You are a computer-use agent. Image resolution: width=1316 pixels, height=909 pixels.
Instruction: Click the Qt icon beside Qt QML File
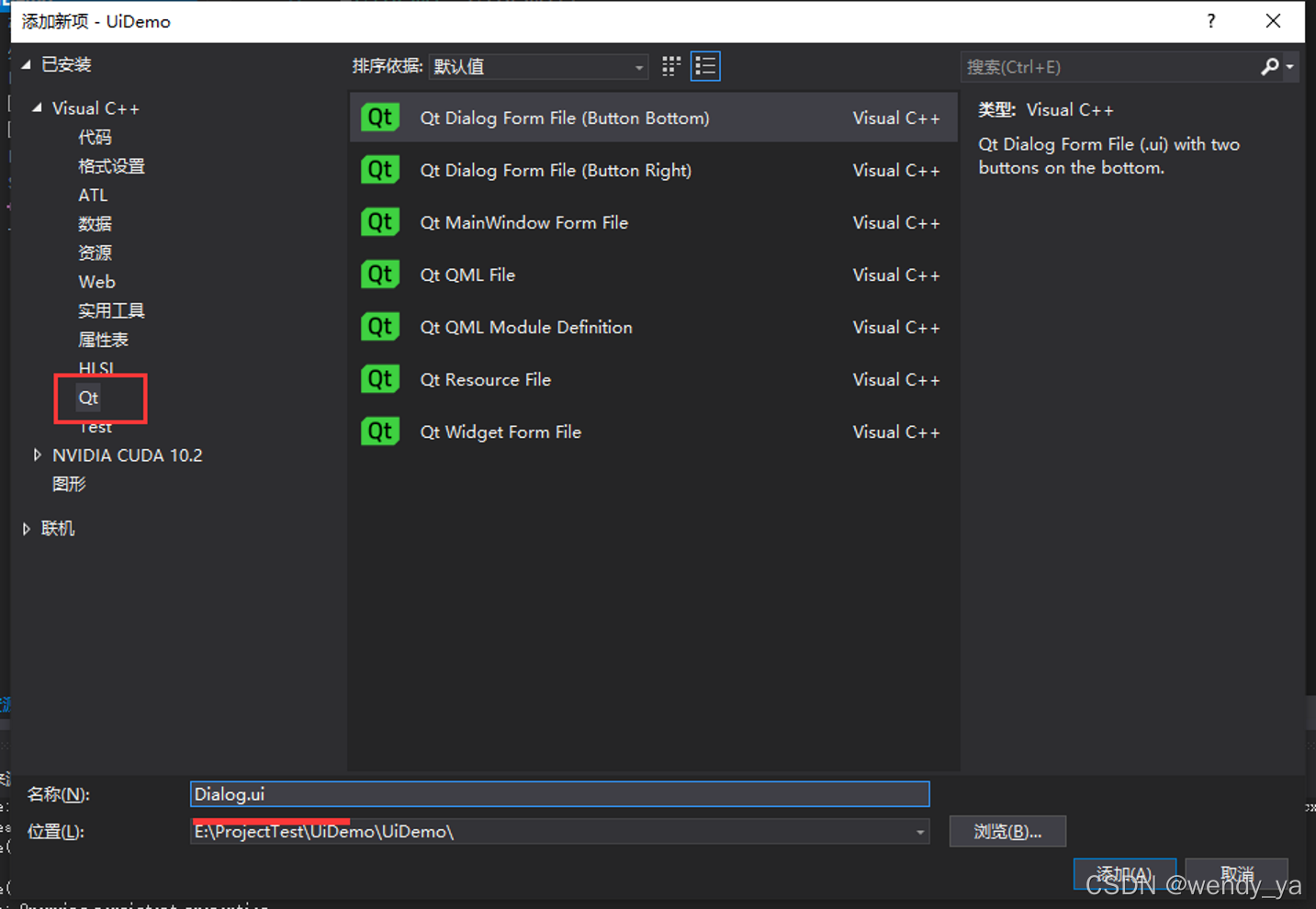coord(380,275)
